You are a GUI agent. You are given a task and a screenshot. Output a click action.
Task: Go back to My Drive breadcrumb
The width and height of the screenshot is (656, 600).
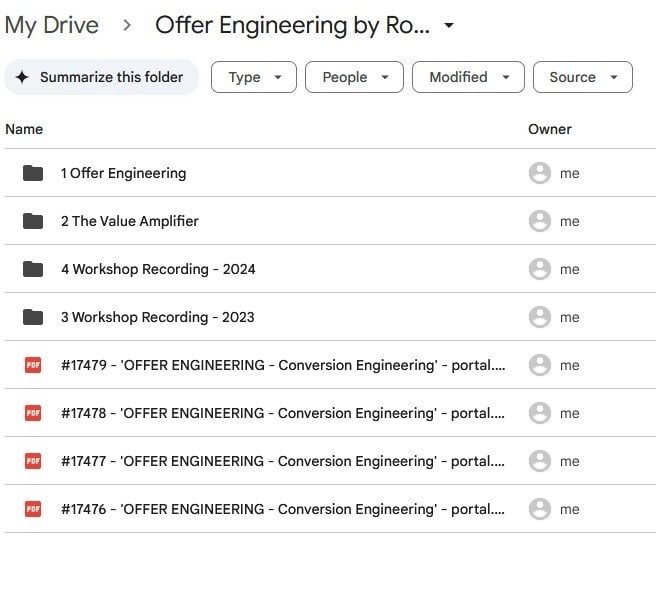(51, 25)
